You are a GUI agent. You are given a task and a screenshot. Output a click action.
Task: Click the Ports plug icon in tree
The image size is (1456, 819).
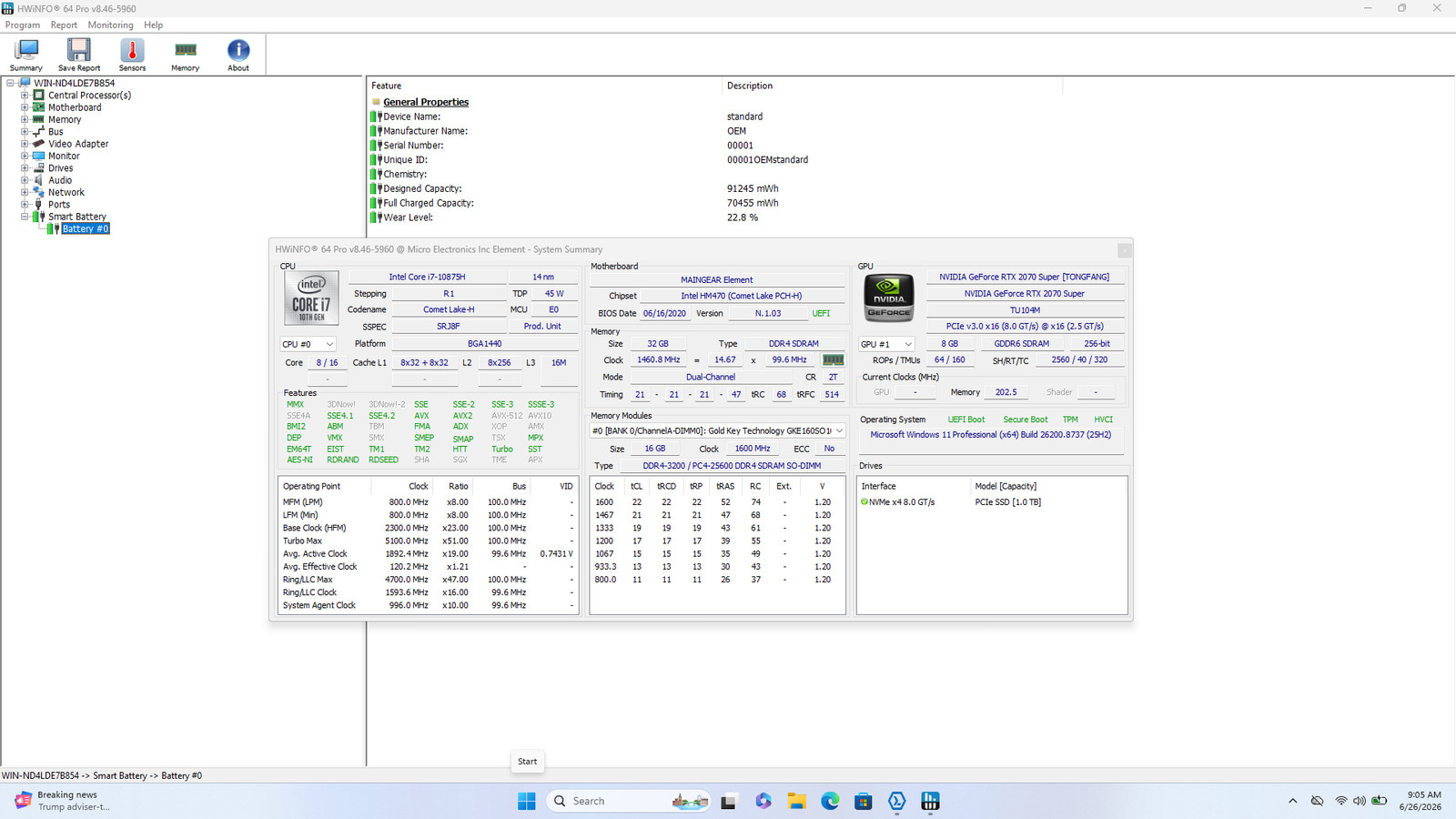click(x=39, y=205)
